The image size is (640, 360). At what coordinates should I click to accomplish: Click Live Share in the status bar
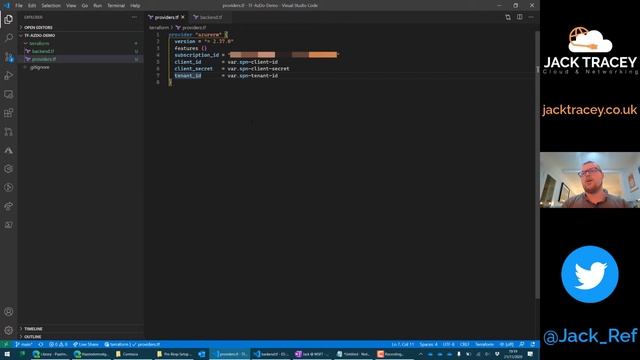click(86, 344)
